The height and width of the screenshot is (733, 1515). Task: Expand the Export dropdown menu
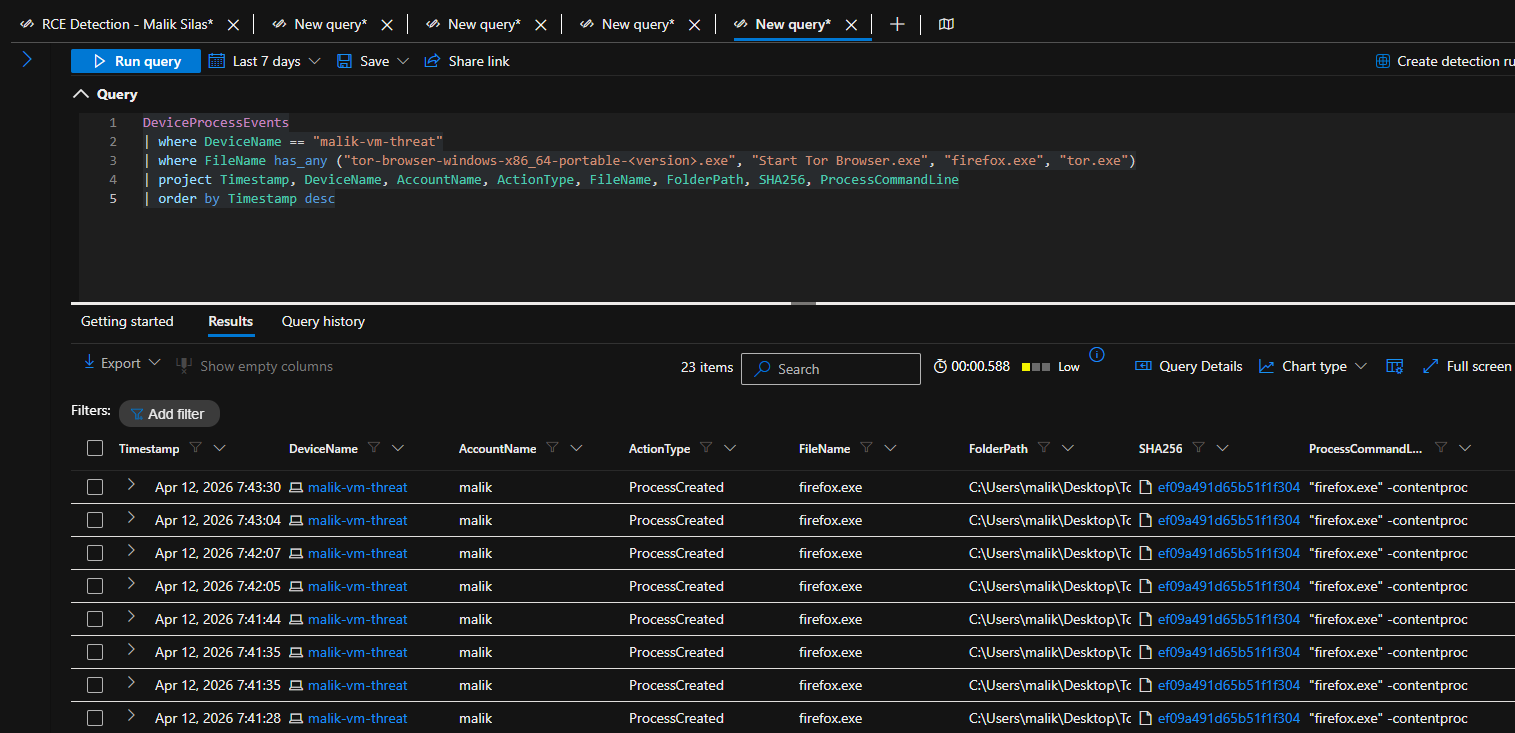(x=121, y=363)
